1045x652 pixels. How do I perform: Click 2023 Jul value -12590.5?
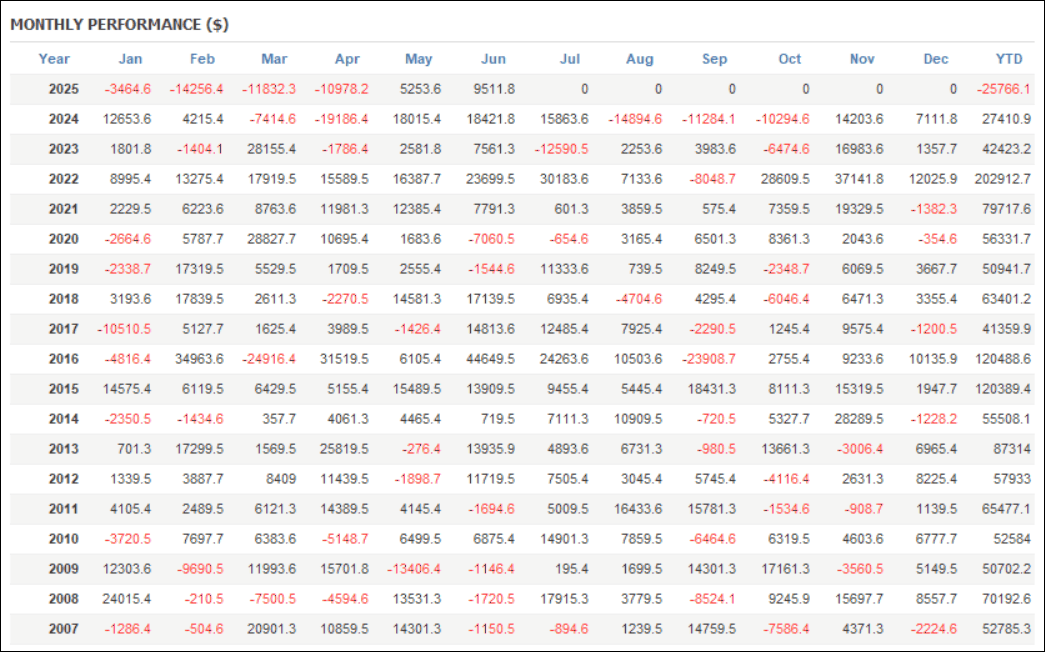click(x=562, y=149)
